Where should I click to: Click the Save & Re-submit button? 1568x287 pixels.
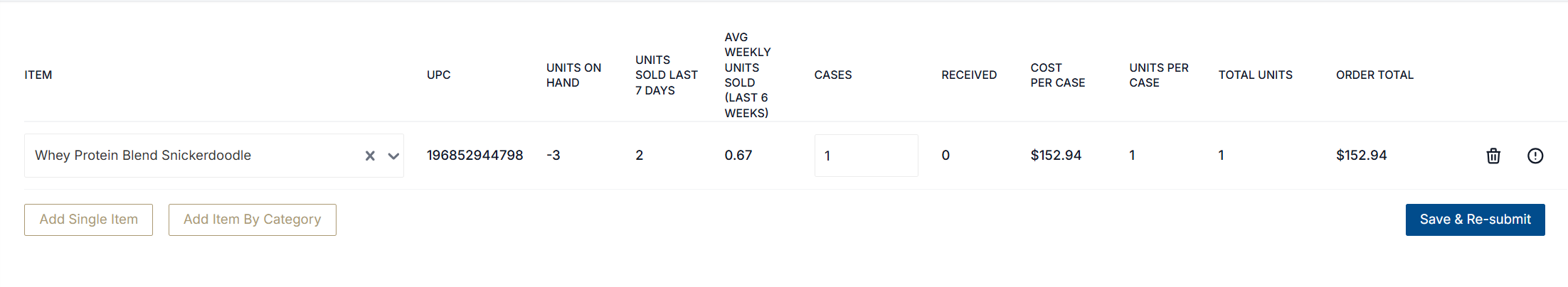[1475, 220]
